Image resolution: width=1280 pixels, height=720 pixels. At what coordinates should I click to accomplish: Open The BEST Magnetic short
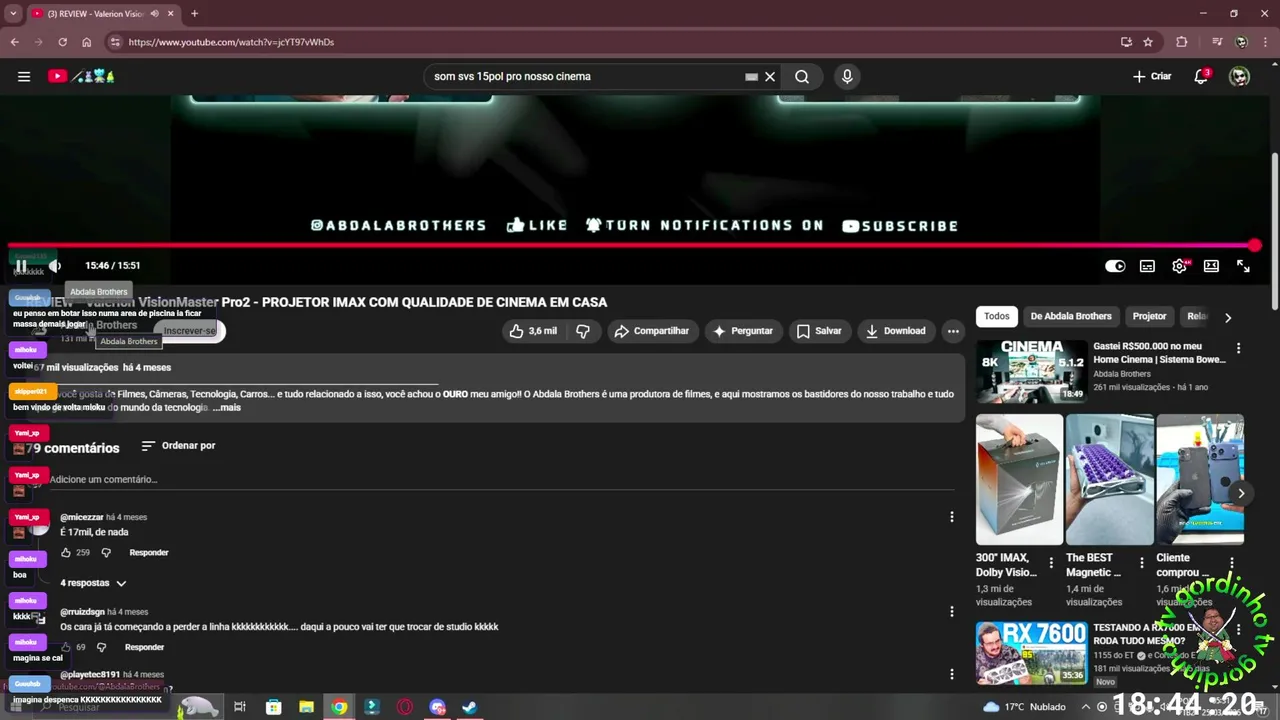tap(1109, 479)
